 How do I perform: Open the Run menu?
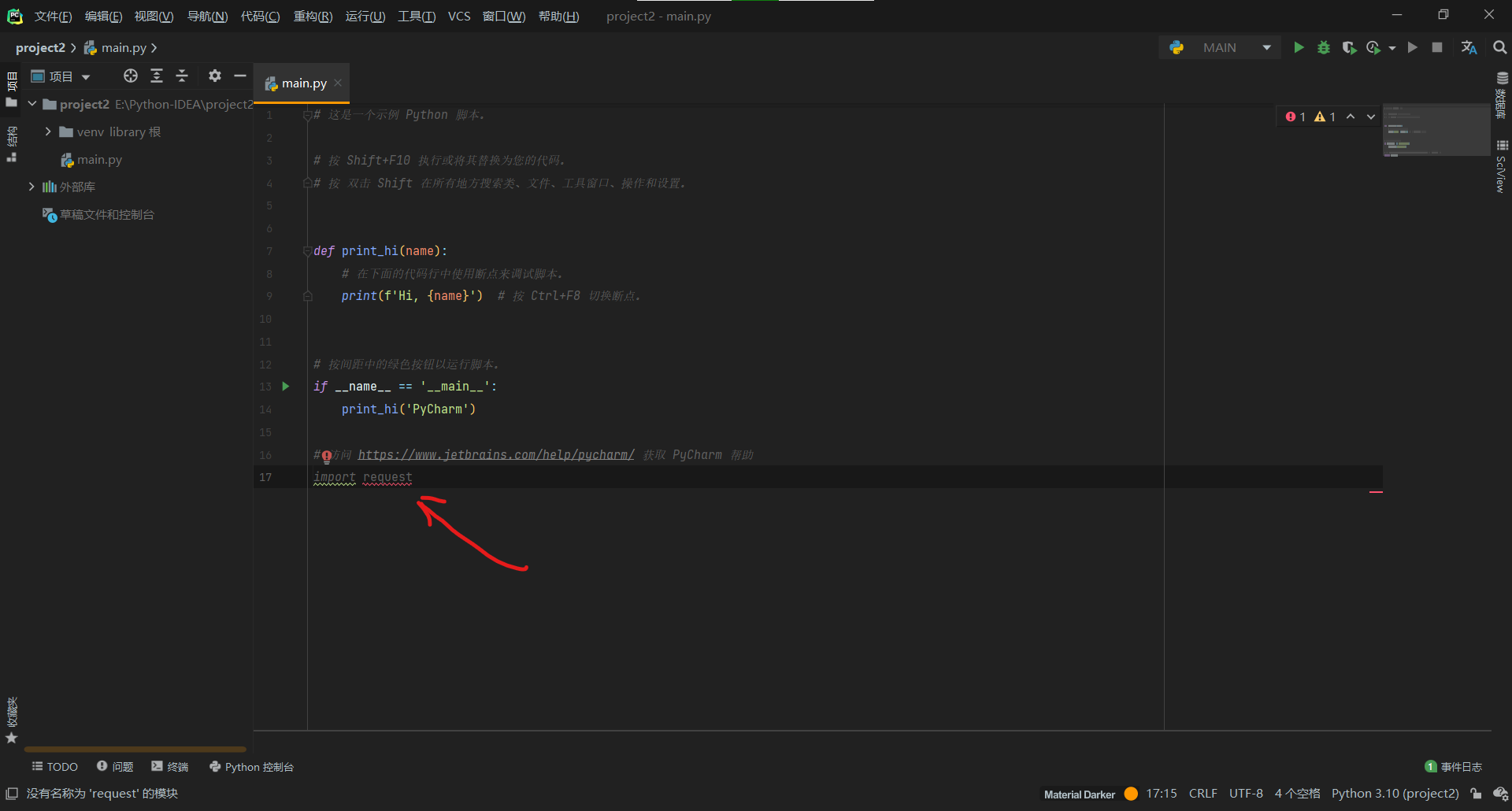[x=365, y=17]
